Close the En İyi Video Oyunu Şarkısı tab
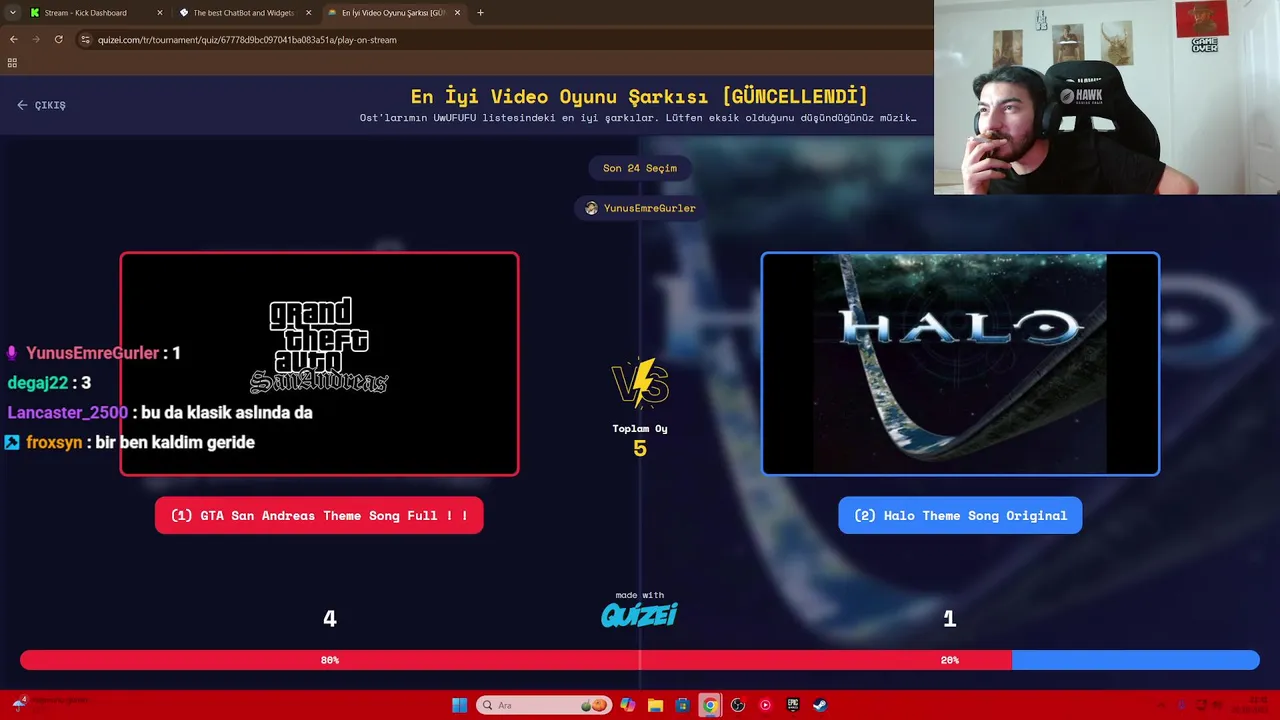Screen dimensions: 1280x720 click(x=458, y=13)
